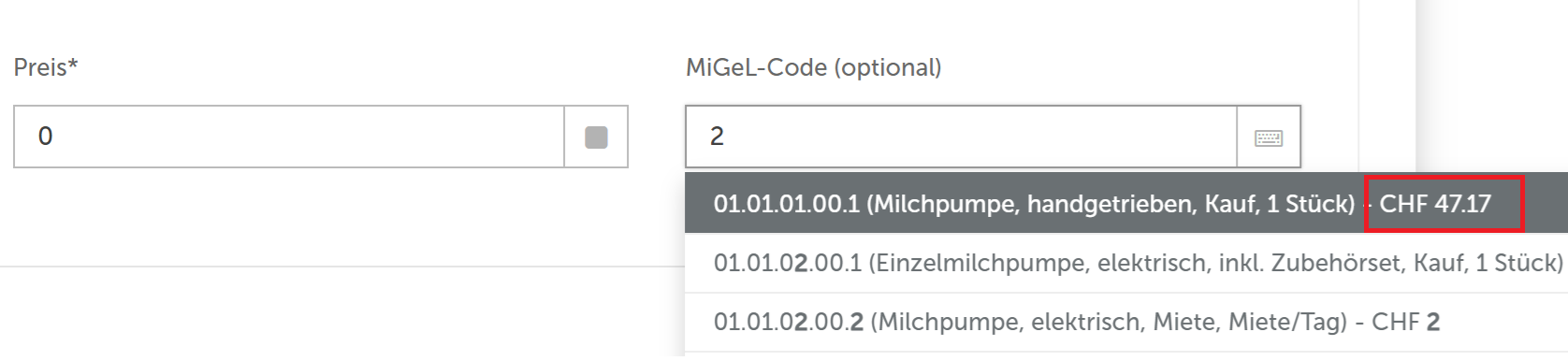Image resolution: width=1568 pixels, height=361 pixels.
Task: Focus the Preis input field
Action: point(289,137)
